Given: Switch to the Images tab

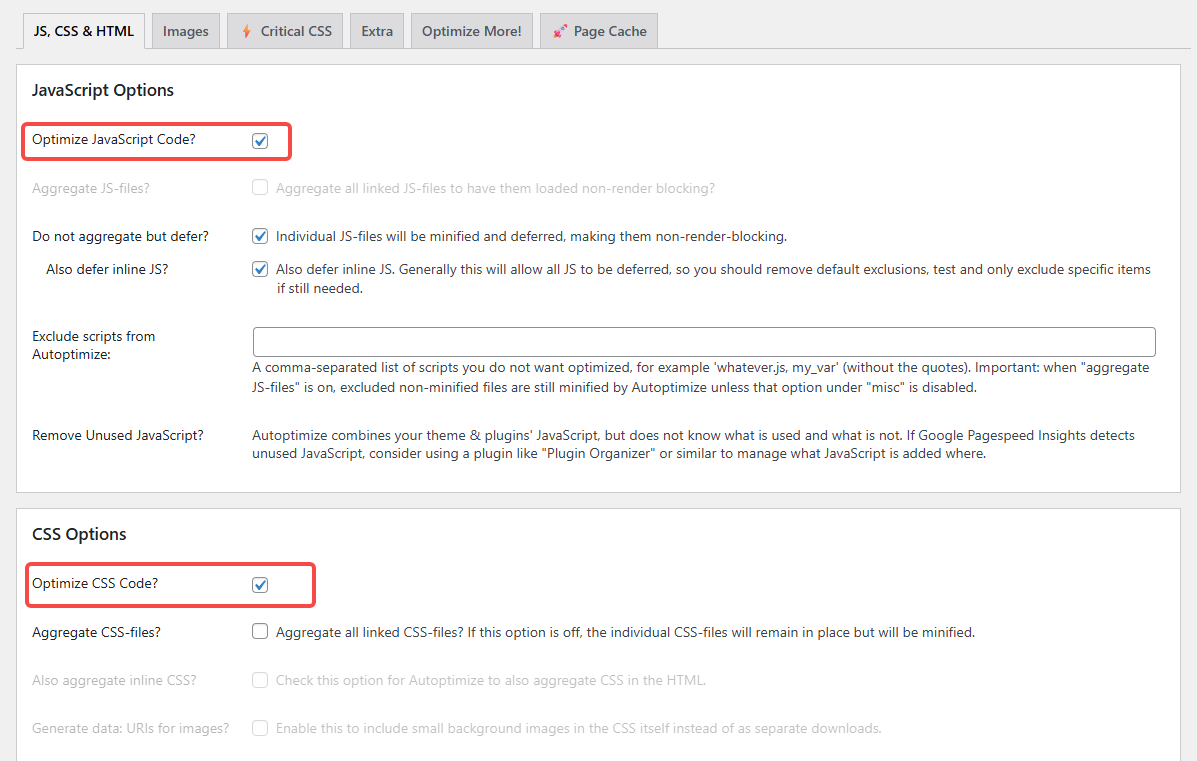Looking at the screenshot, I should [x=185, y=30].
